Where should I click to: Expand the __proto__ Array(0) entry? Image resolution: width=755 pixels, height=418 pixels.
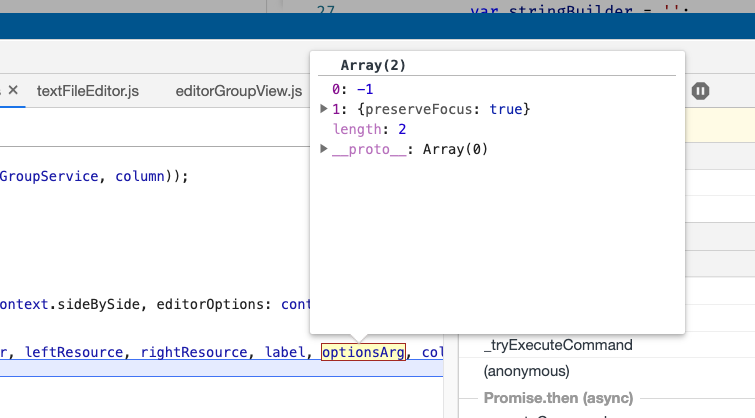tap(324, 149)
